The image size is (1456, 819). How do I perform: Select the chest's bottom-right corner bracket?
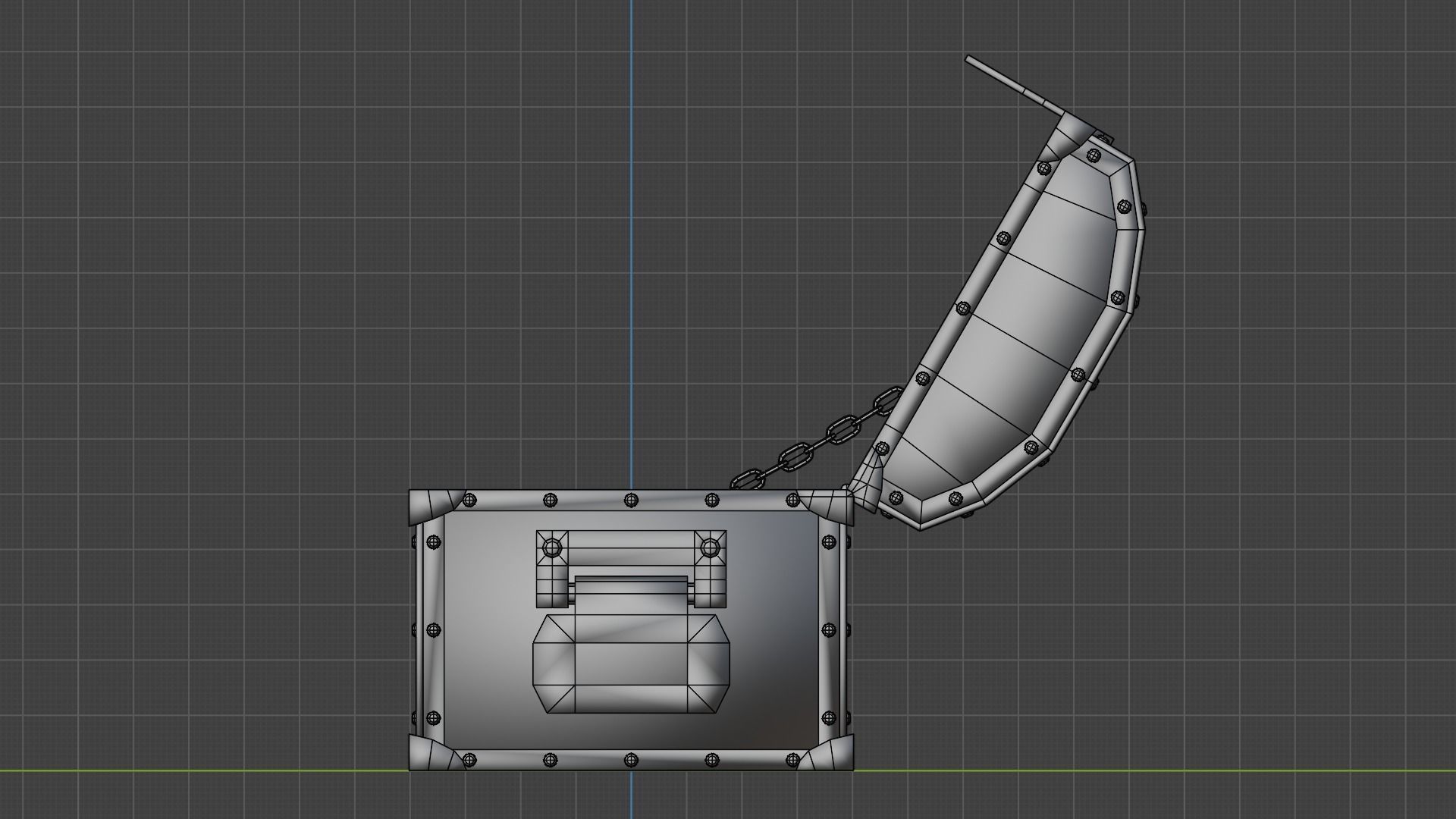(827, 754)
